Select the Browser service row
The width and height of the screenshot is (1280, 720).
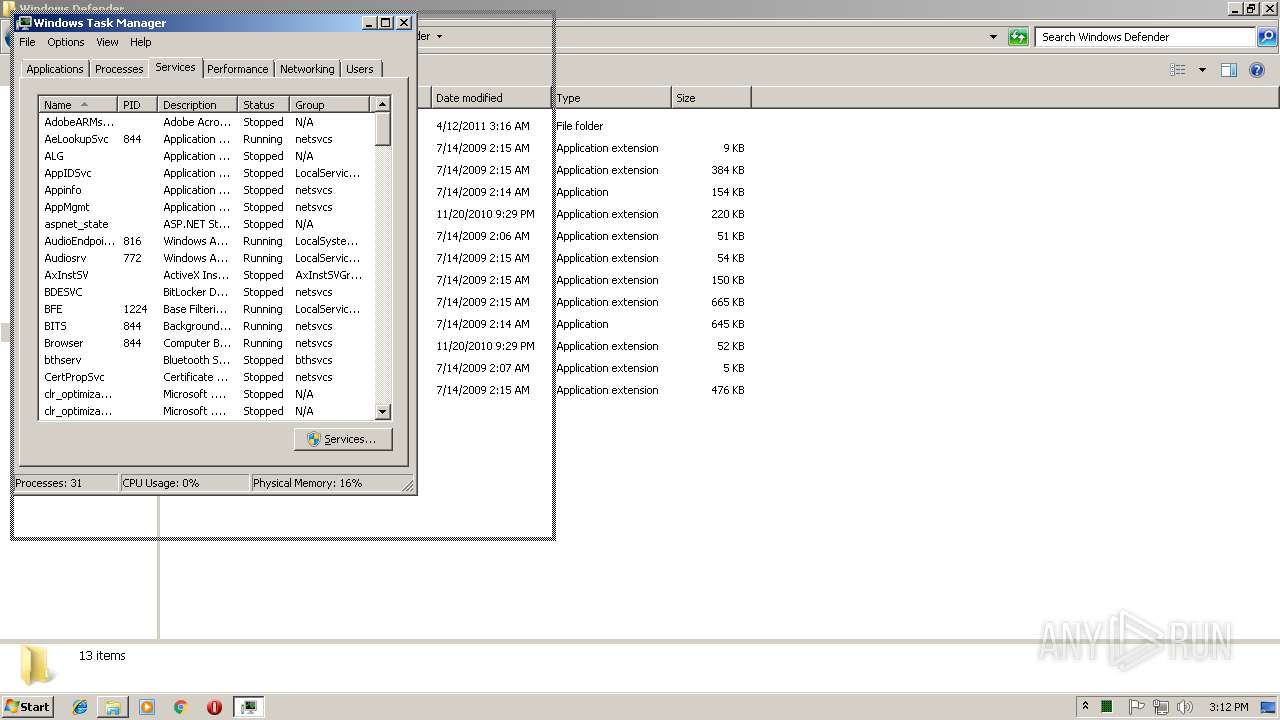[x=206, y=343]
